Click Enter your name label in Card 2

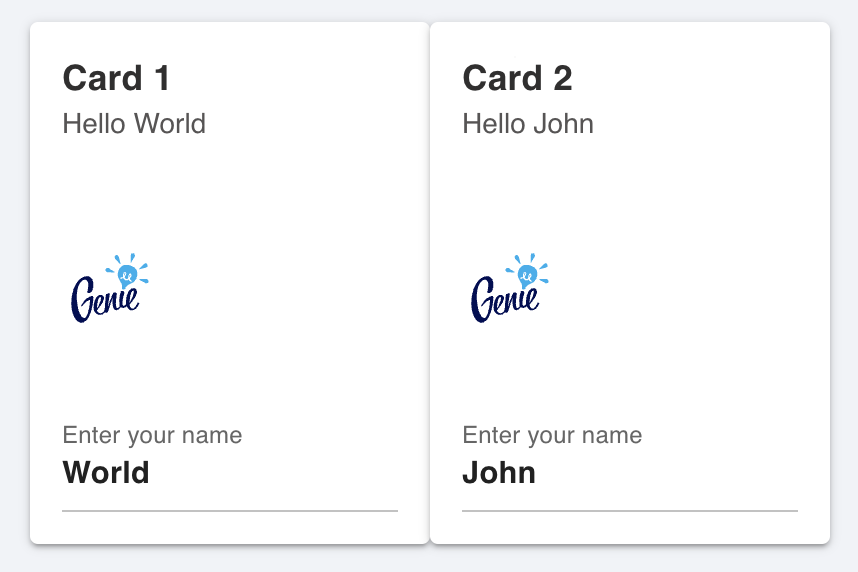click(x=552, y=436)
